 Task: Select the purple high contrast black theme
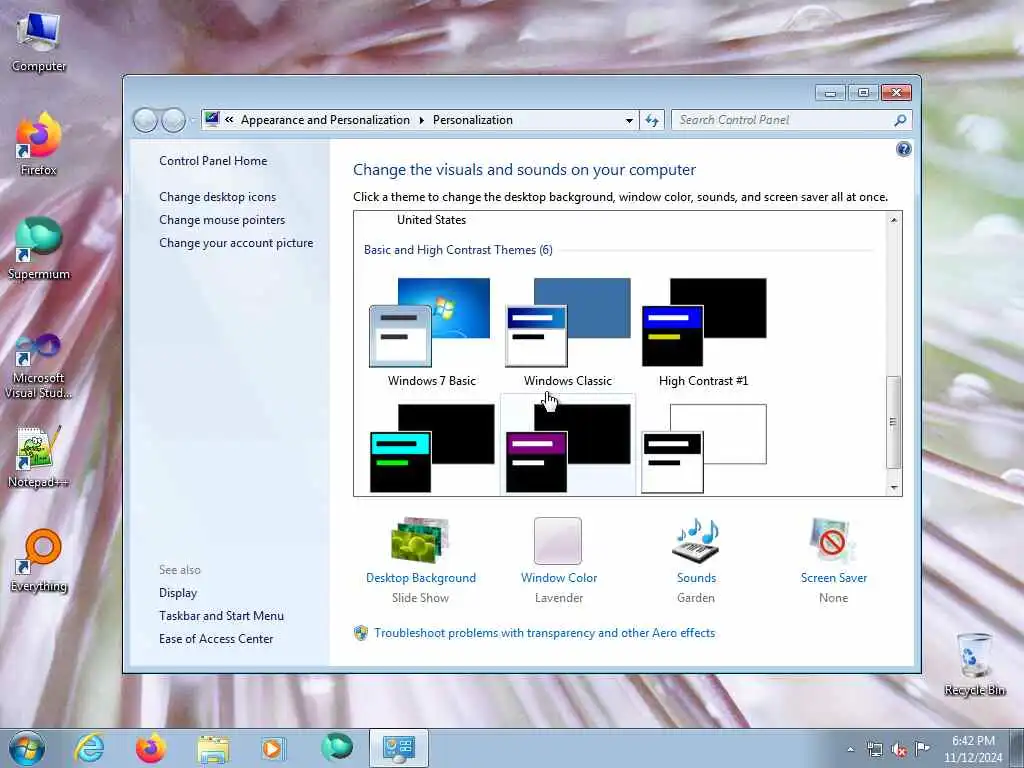[568, 448]
